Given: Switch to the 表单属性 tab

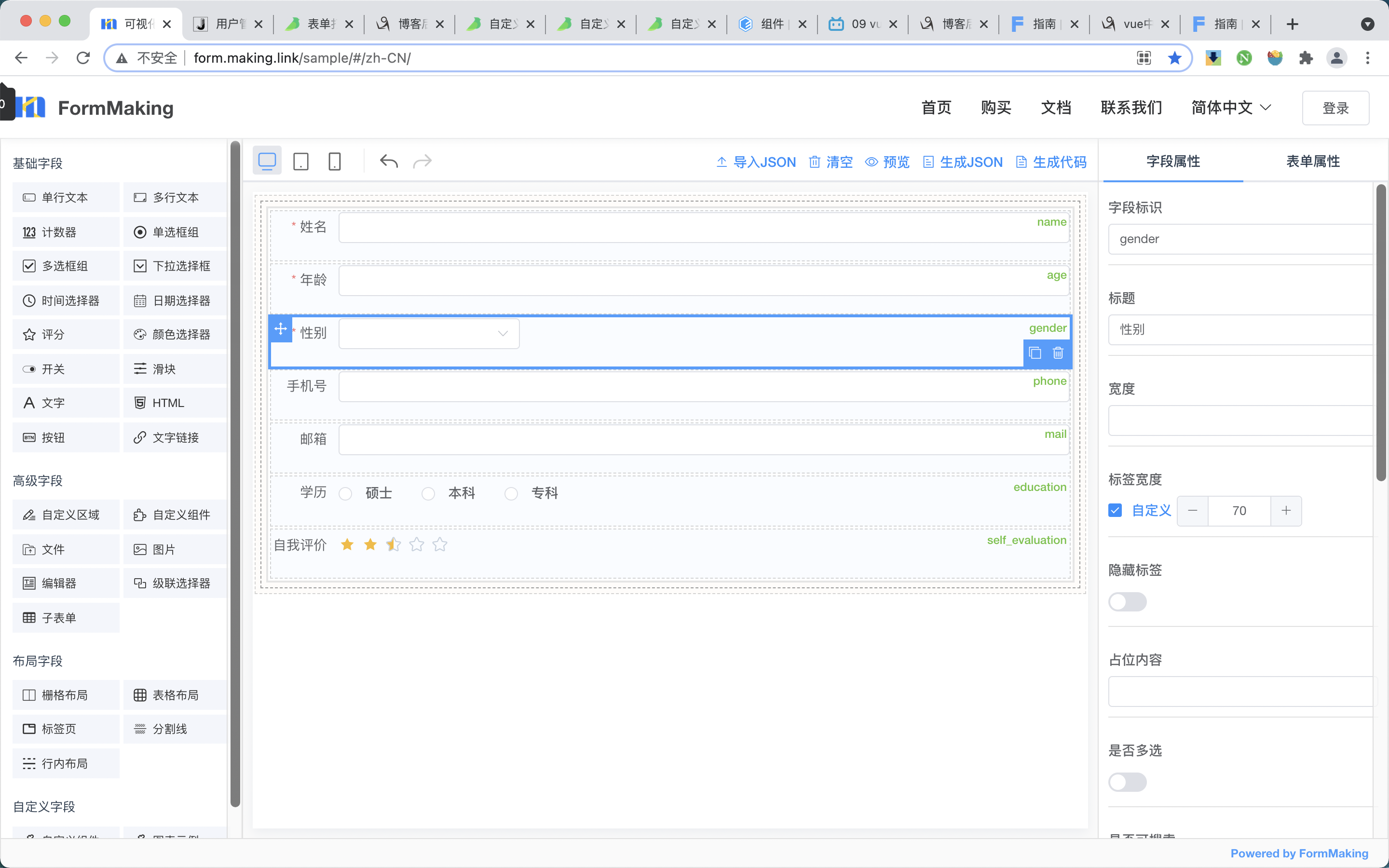Looking at the screenshot, I should pyautogui.click(x=1313, y=162).
